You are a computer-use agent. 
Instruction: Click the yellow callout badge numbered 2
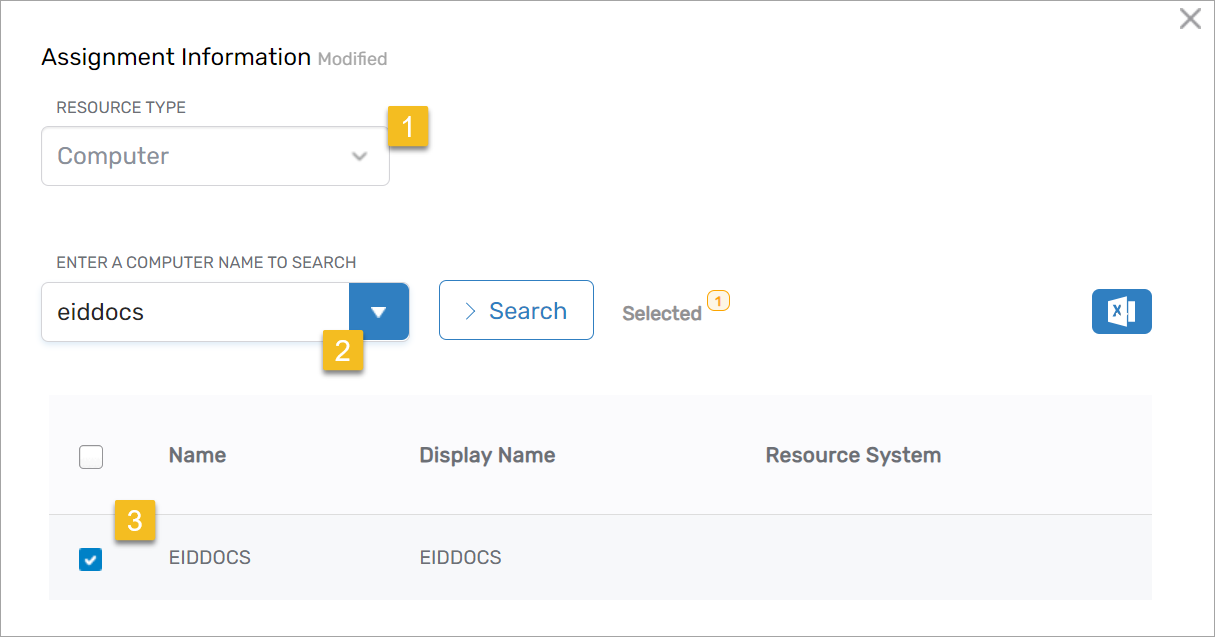(x=342, y=352)
